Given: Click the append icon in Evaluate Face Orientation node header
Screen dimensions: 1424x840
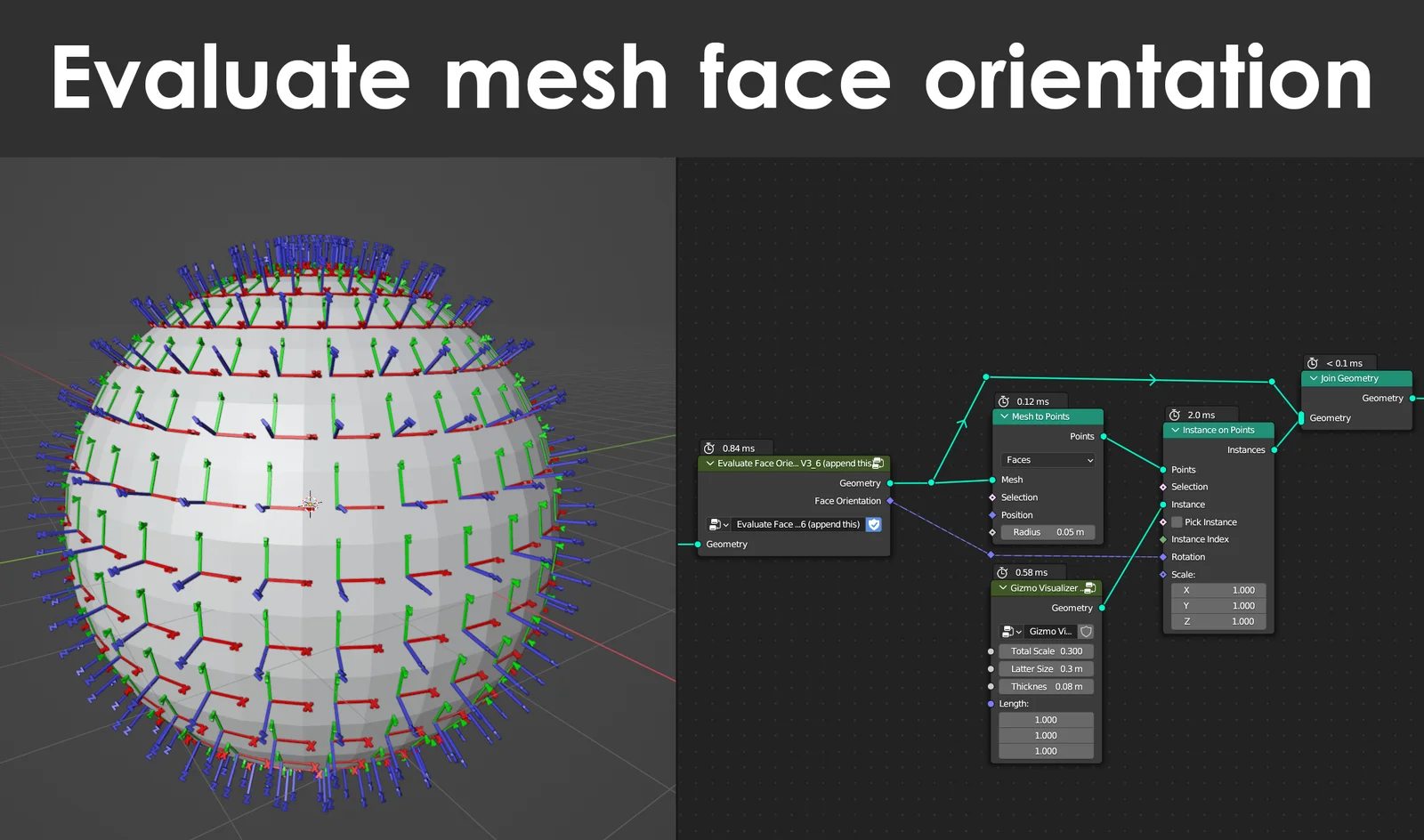Looking at the screenshot, I should [x=878, y=464].
